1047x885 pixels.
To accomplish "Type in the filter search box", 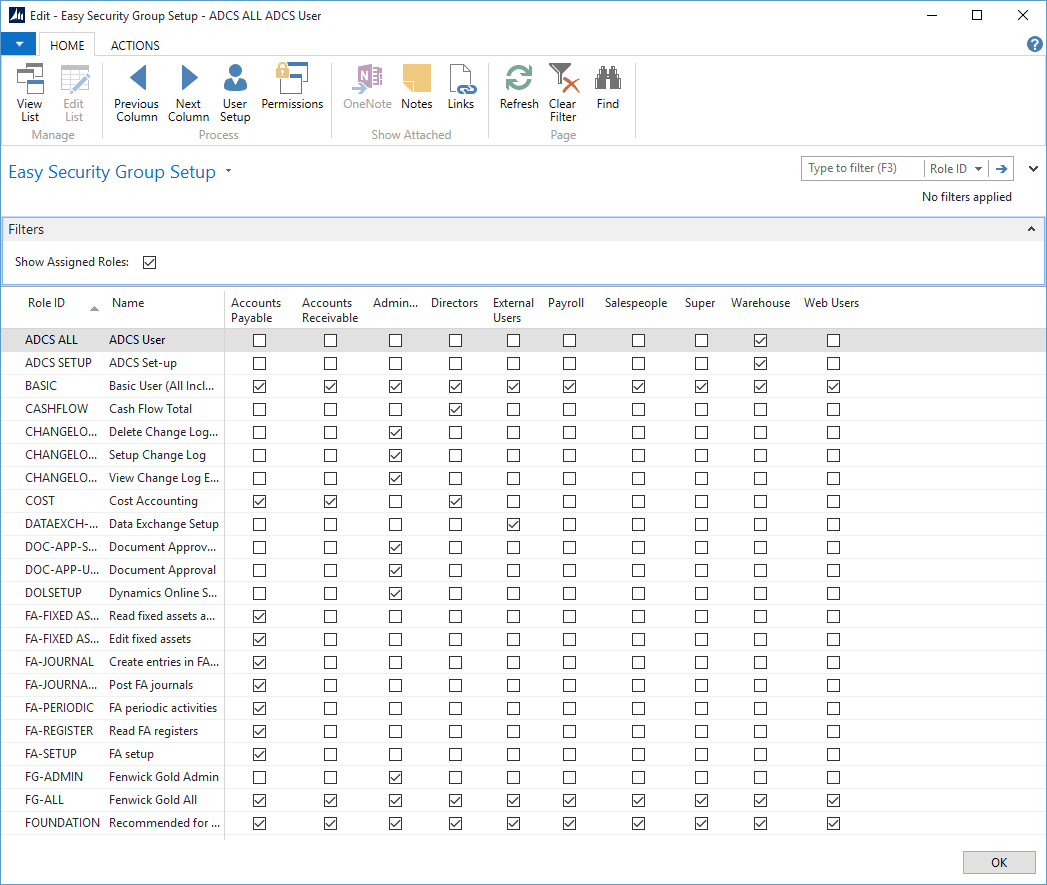I will 862,168.
